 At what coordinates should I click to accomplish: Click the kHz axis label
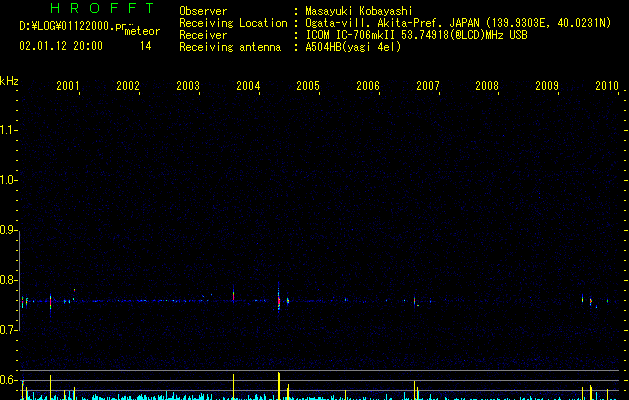click(9, 81)
